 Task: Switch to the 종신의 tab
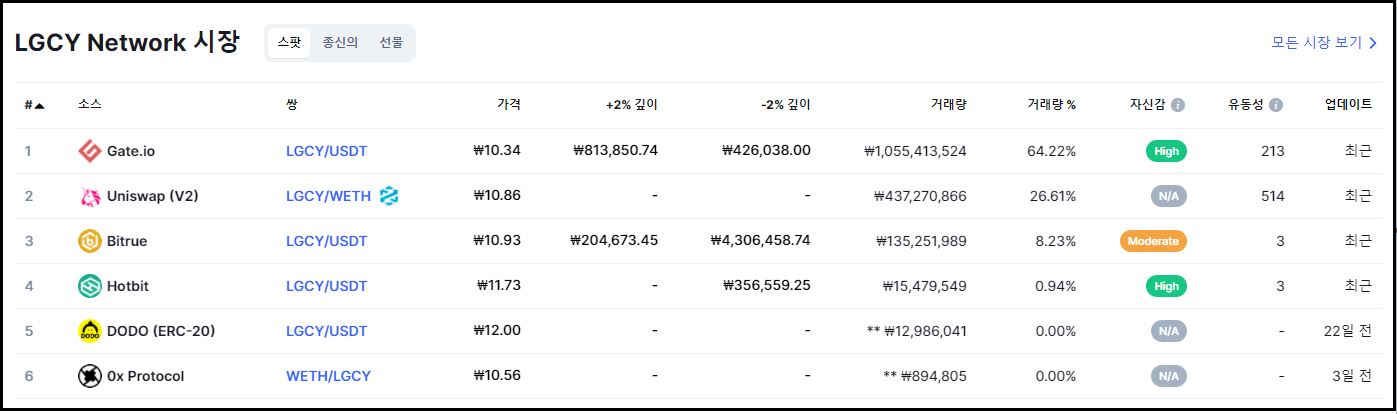pos(340,43)
